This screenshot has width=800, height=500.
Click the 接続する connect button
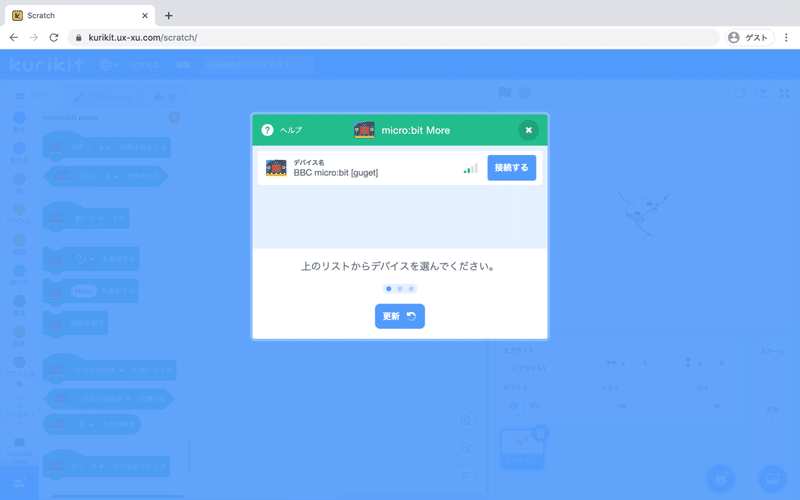coord(511,167)
